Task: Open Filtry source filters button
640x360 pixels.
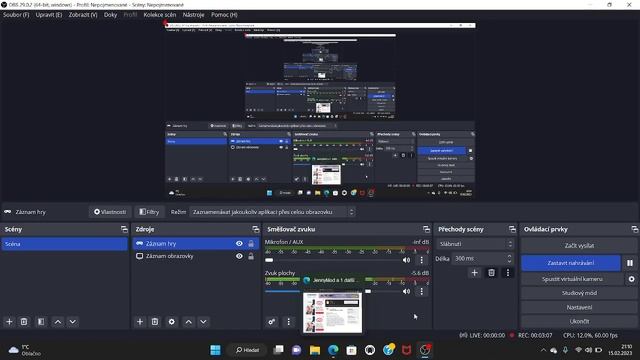Action: click(149, 212)
